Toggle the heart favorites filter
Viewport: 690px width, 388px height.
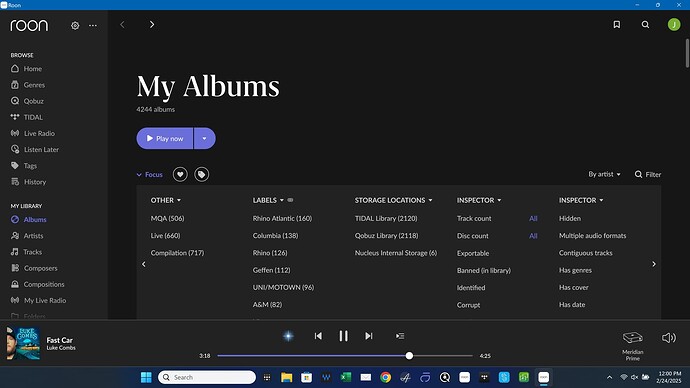(x=180, y=175)
